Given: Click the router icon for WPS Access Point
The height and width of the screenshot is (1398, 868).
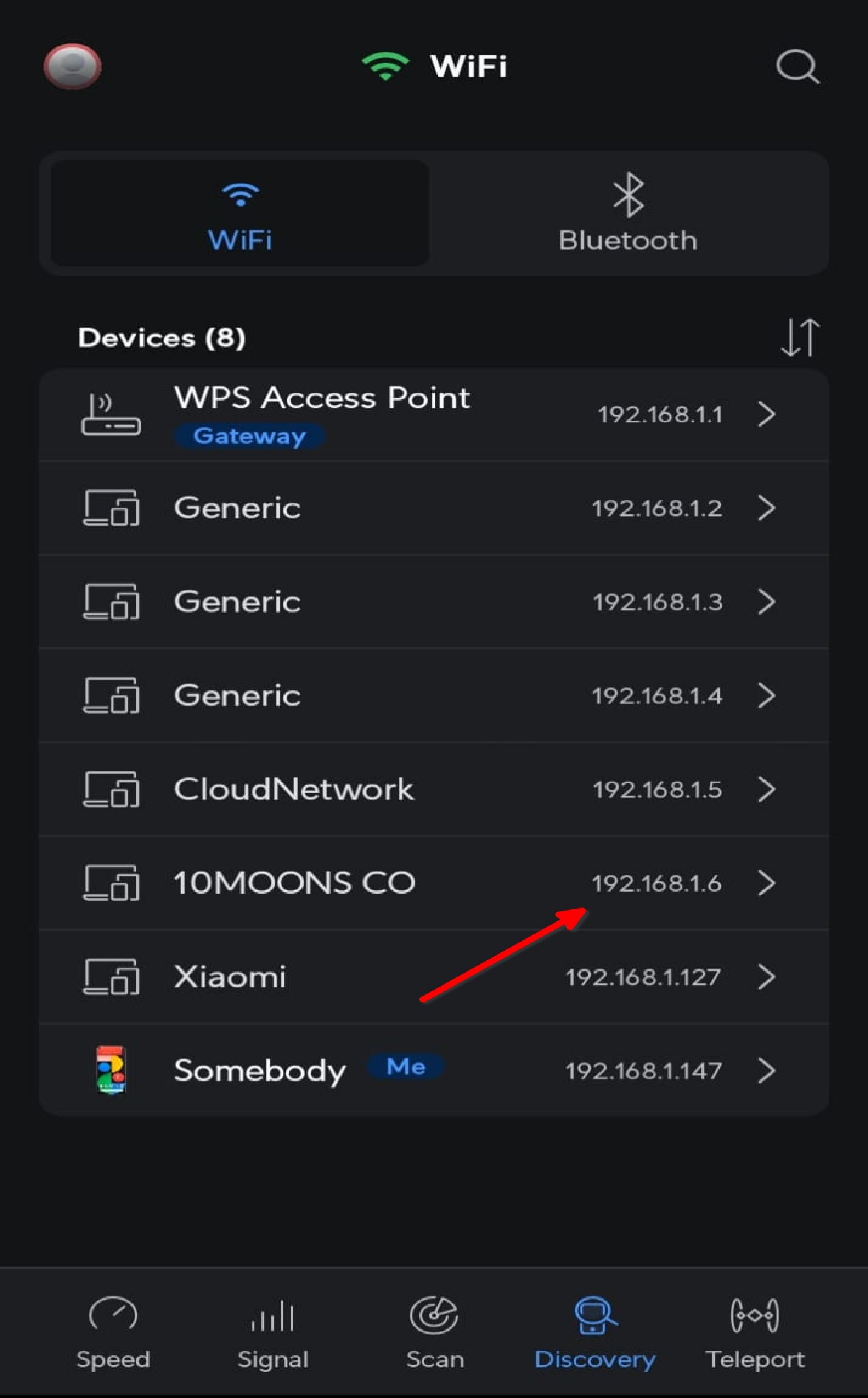Looking at the screenshot, I should coord(111,415).
